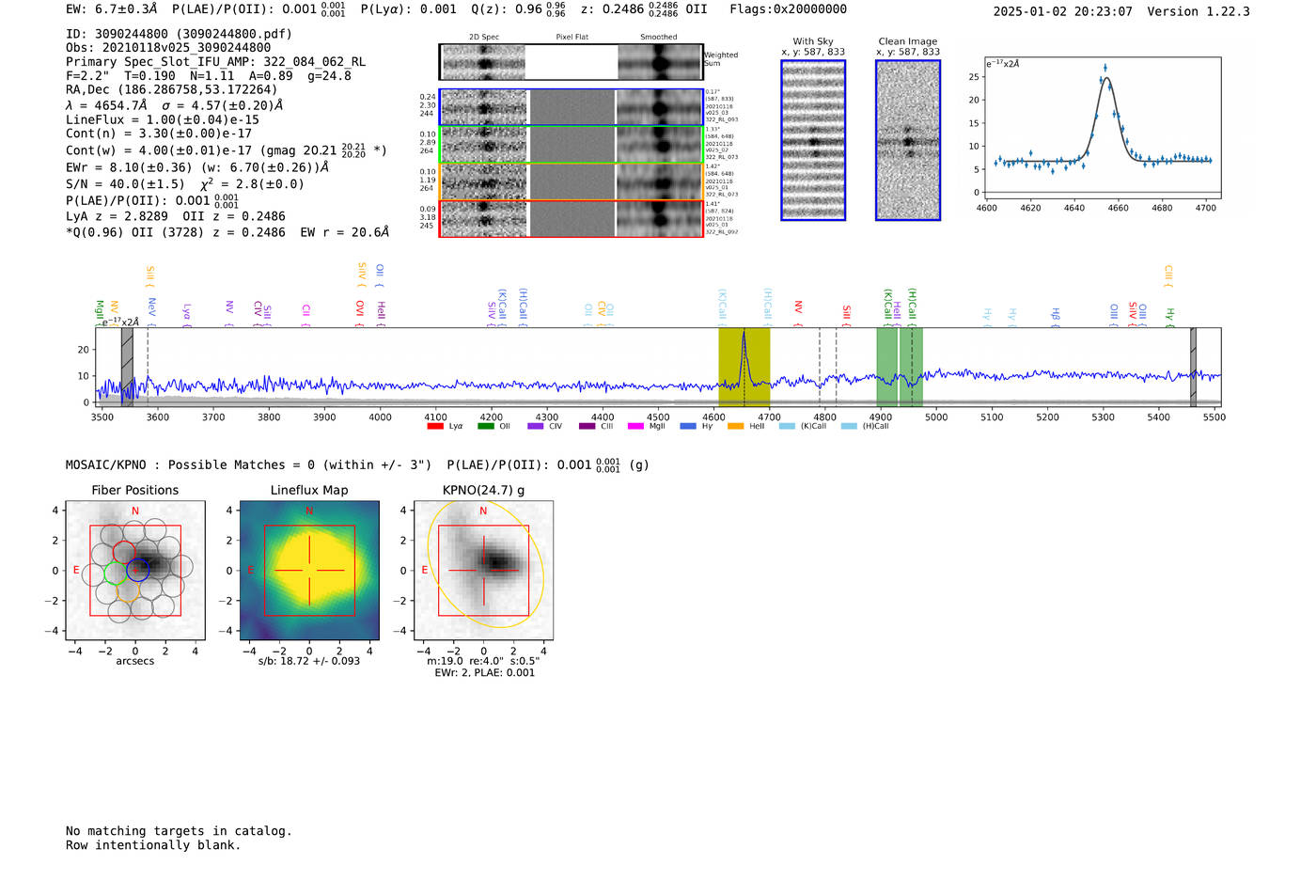Click the hatched gray band near 5460 Å
This screenshot has width=1316, height=896.
point(1193,368)
